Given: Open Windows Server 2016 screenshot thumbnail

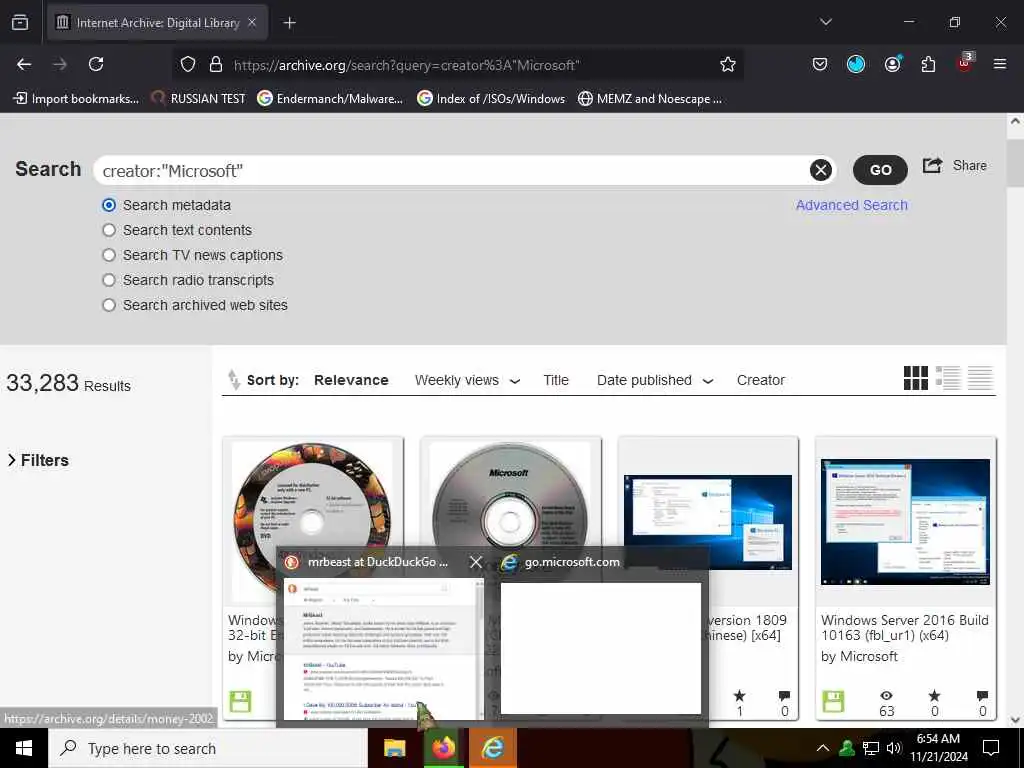Looking at the screenshot, I should (x=905, y=522).
